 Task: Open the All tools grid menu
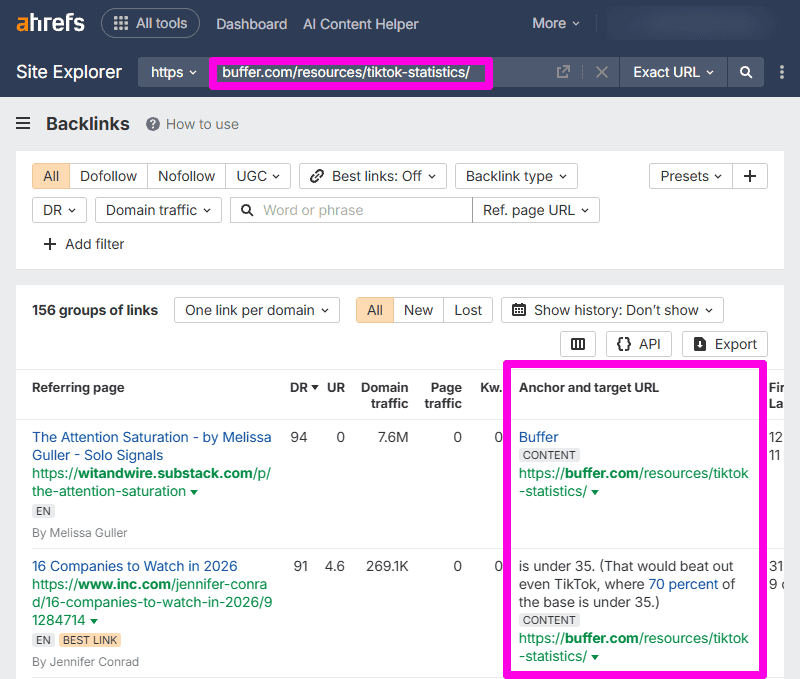point(151,23)
